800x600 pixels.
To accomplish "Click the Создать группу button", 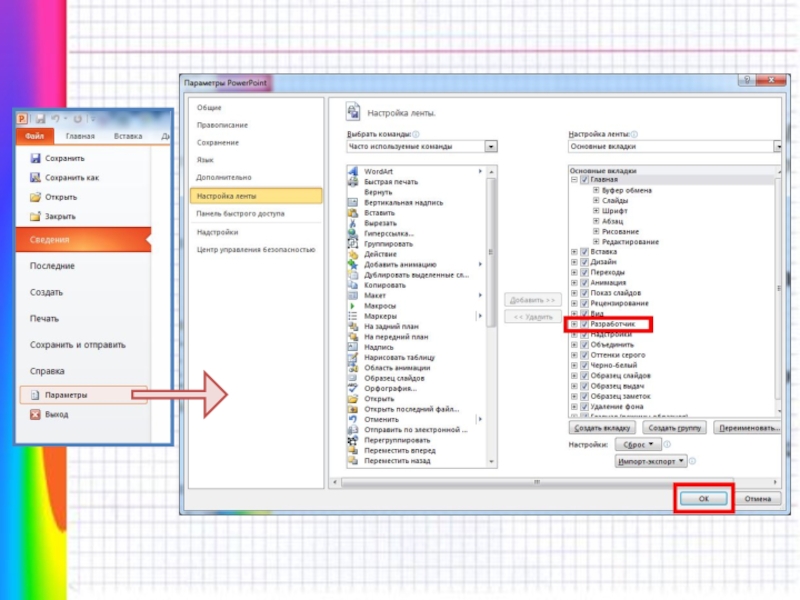I will pyautogui.click(x=674, y=428).
